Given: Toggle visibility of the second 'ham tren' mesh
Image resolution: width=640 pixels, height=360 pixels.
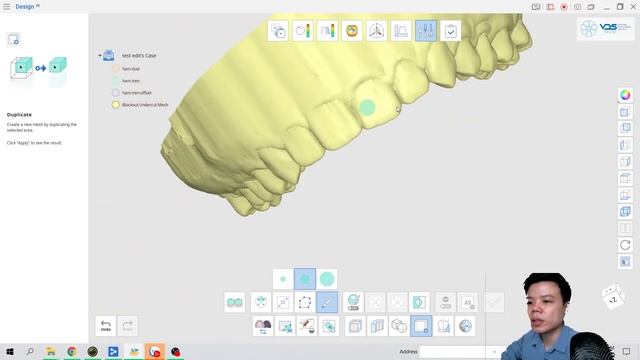Looking at the screenshot, I should click(116, 81).
